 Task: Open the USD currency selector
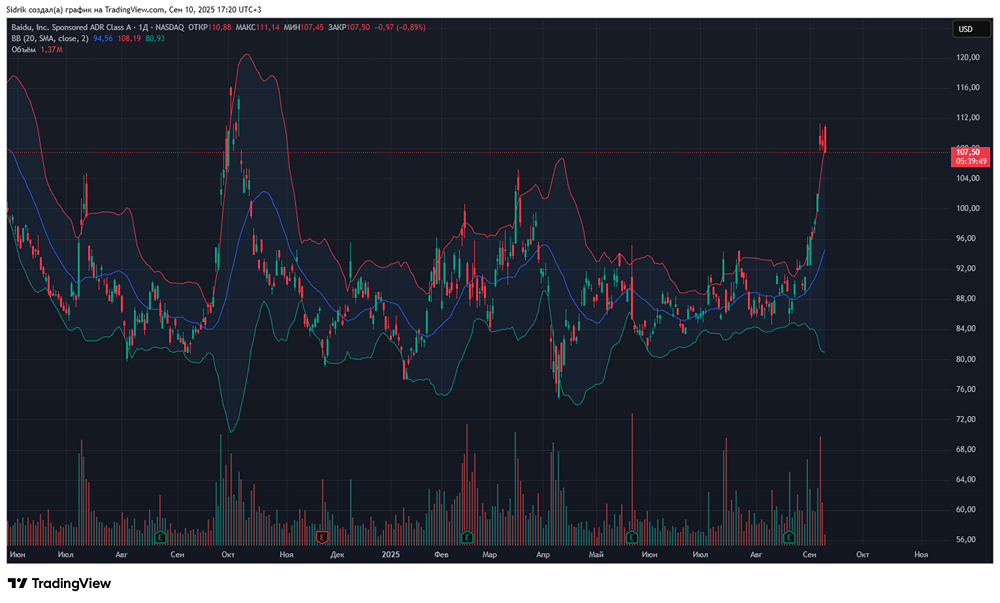965,29
